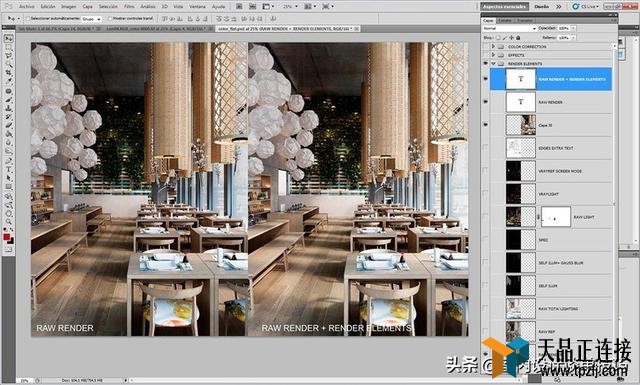Click the Diseño workspace button

542,7
